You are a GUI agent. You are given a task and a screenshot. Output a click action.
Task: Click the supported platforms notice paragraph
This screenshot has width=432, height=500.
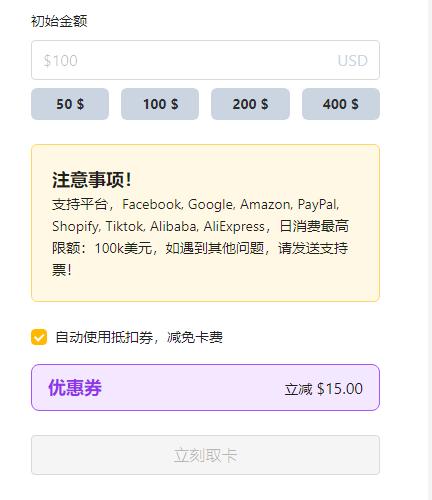pos(200,237)
